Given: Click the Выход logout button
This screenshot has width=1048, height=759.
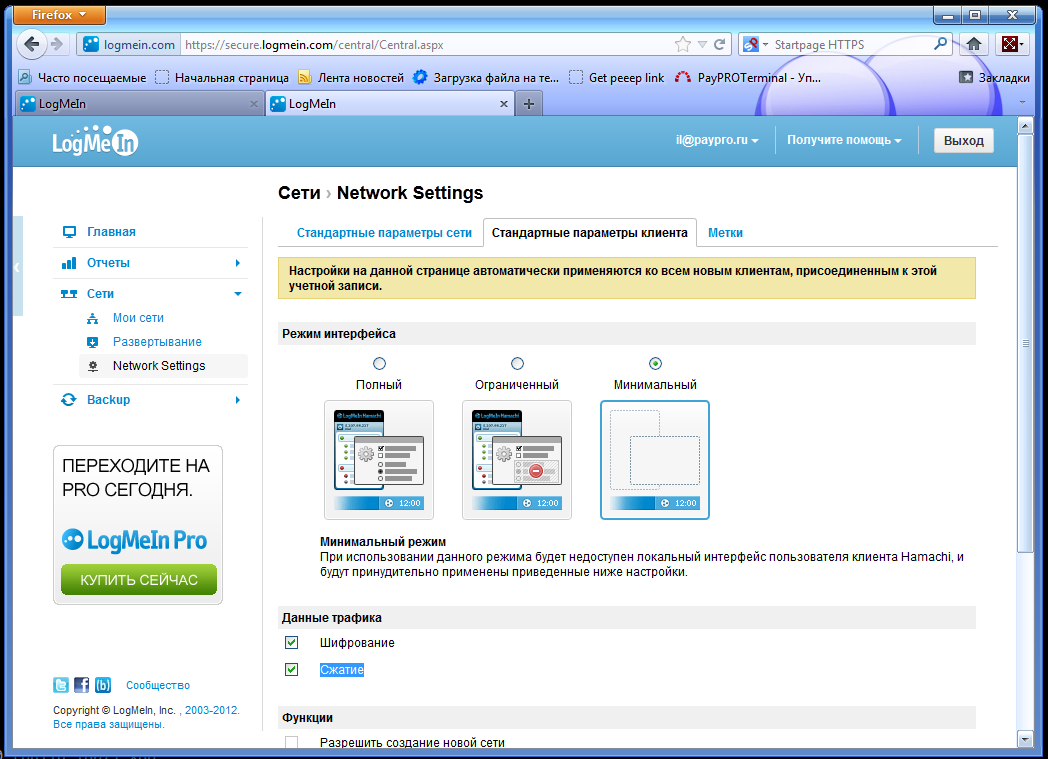Looking at the screenshot, I should pyautogui.click(x=963, y=141).
